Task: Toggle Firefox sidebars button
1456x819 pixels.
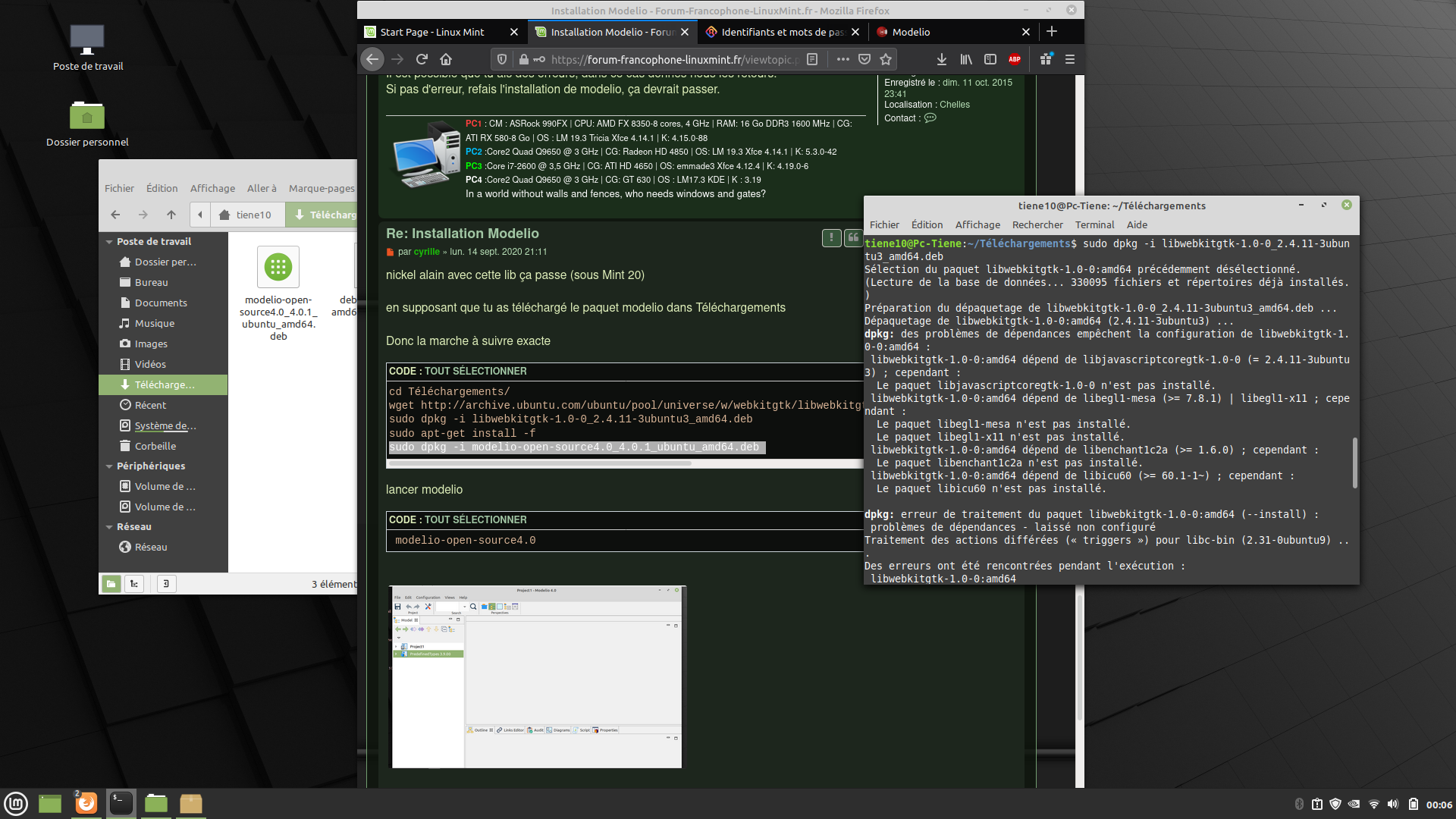Action: 990,59
